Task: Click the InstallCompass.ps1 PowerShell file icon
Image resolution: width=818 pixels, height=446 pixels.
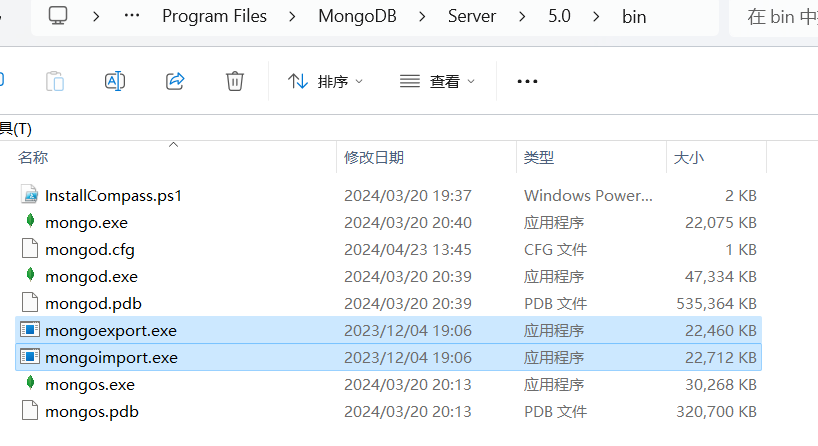Action: point(30,195)
